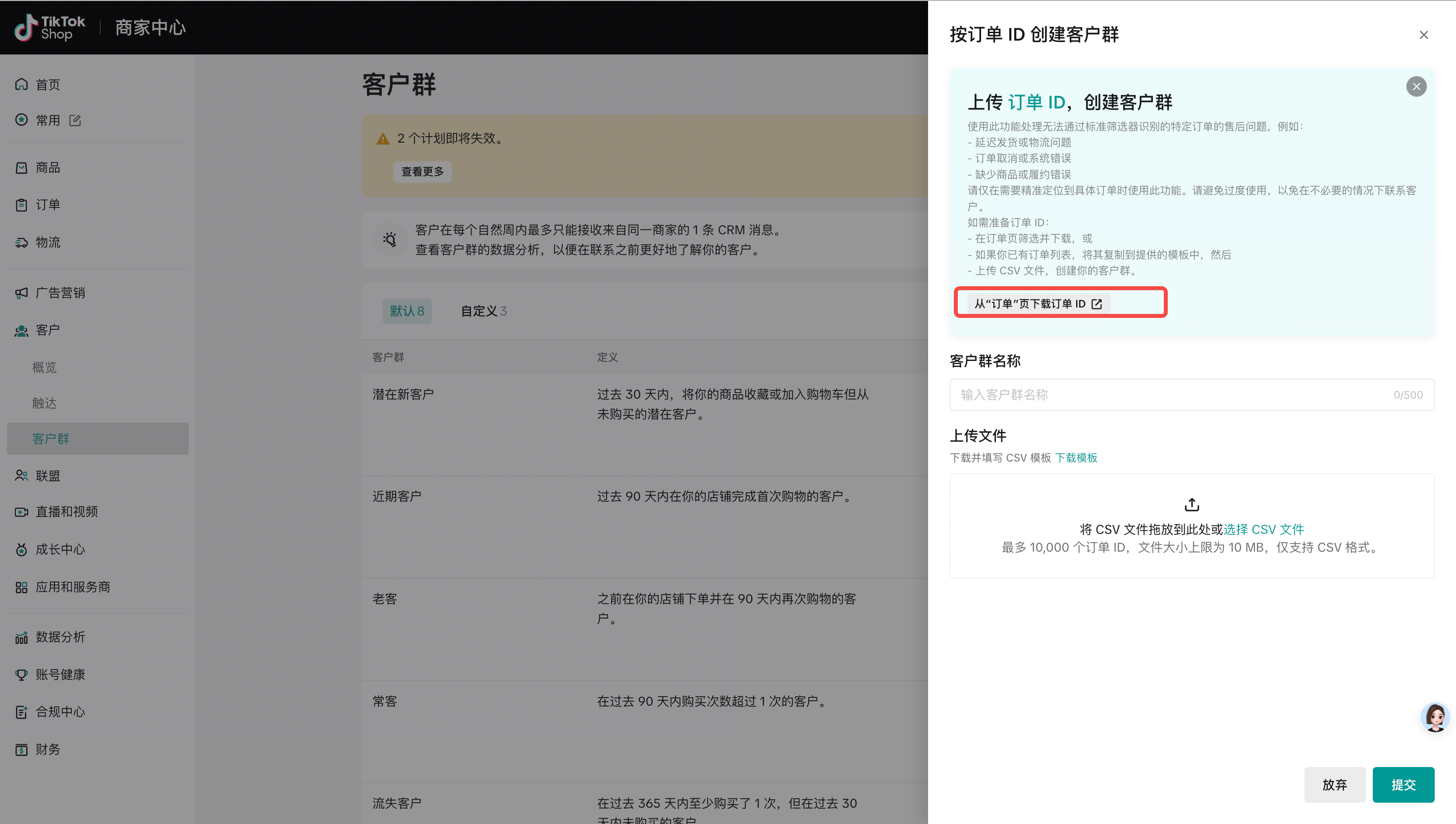Click the 提交 button
The width and height of the screenshot is (1456, 824).
point(1403,784)
